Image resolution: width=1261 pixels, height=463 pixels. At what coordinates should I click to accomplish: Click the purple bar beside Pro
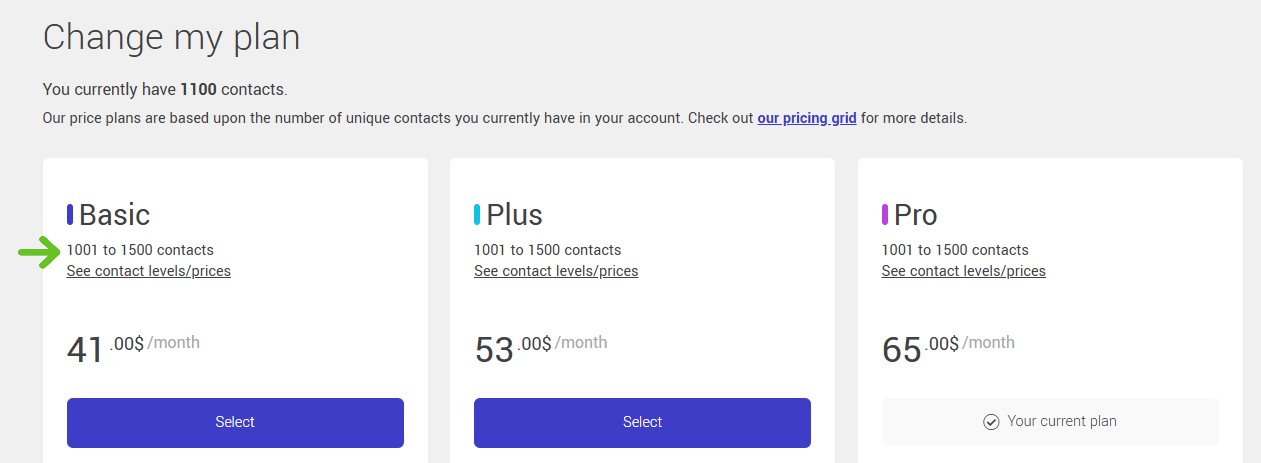(x=885, y=214)
